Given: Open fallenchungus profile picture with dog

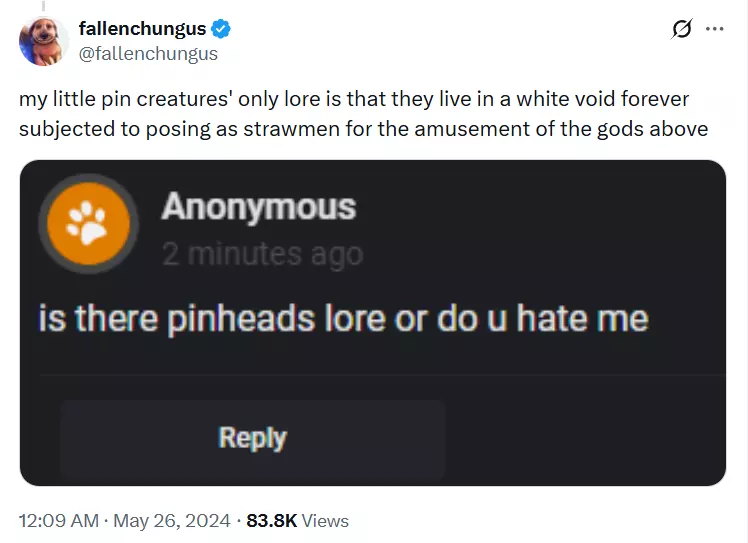Looking at the screenshot, I should [44, 41].
